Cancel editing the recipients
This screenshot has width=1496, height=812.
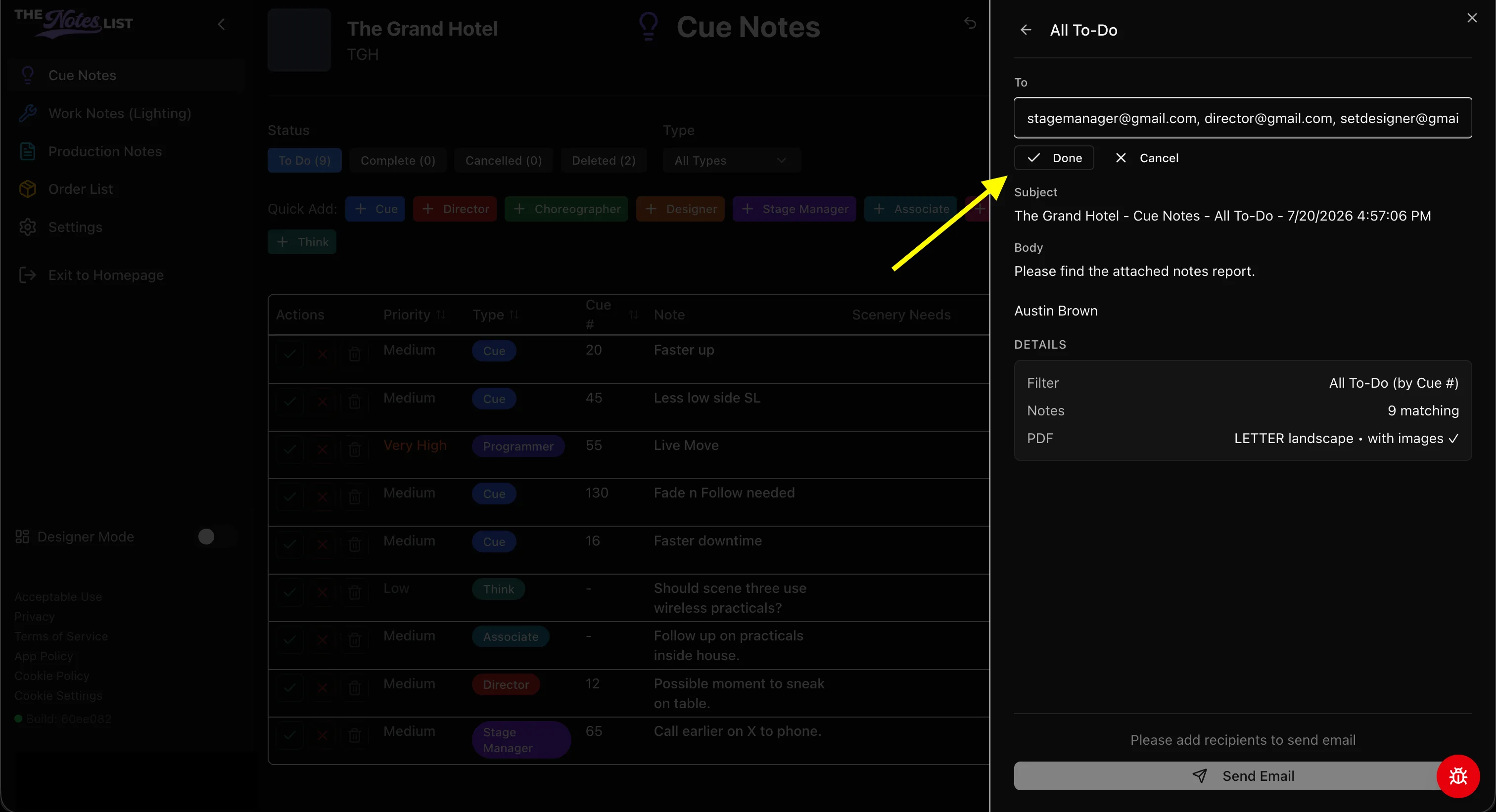click(x=1147, y=158)
